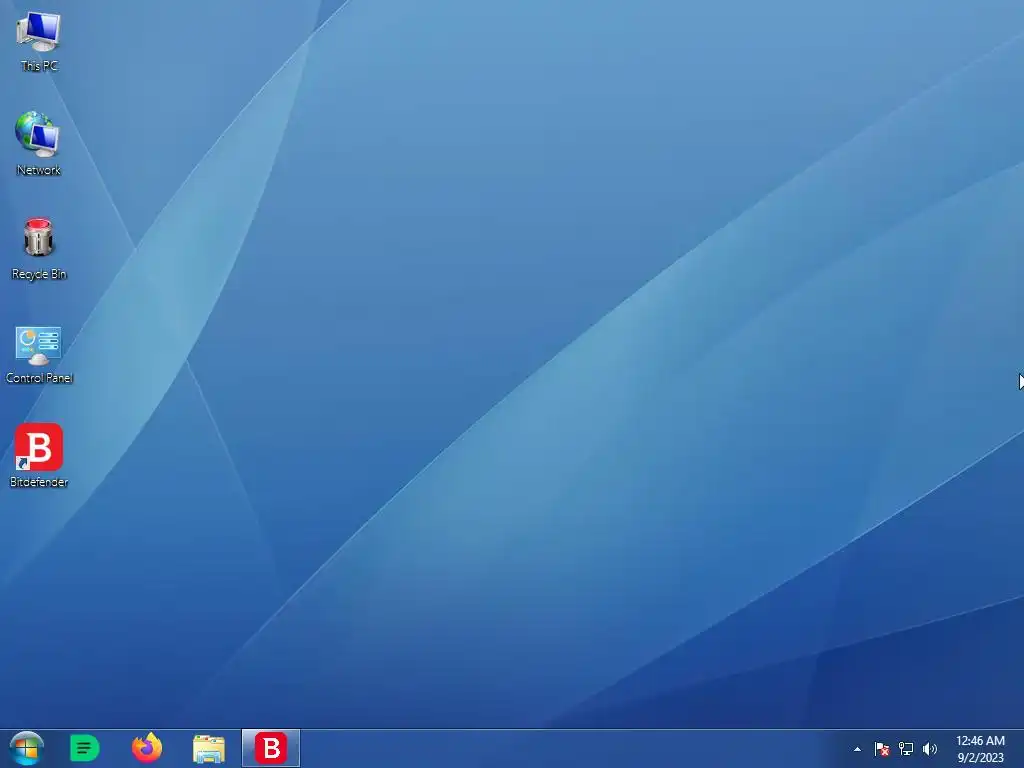Image resolution: width=1024 pixels, height=768 pixels.
Task: Open Action Center flag icon
Action: [882, 749]
